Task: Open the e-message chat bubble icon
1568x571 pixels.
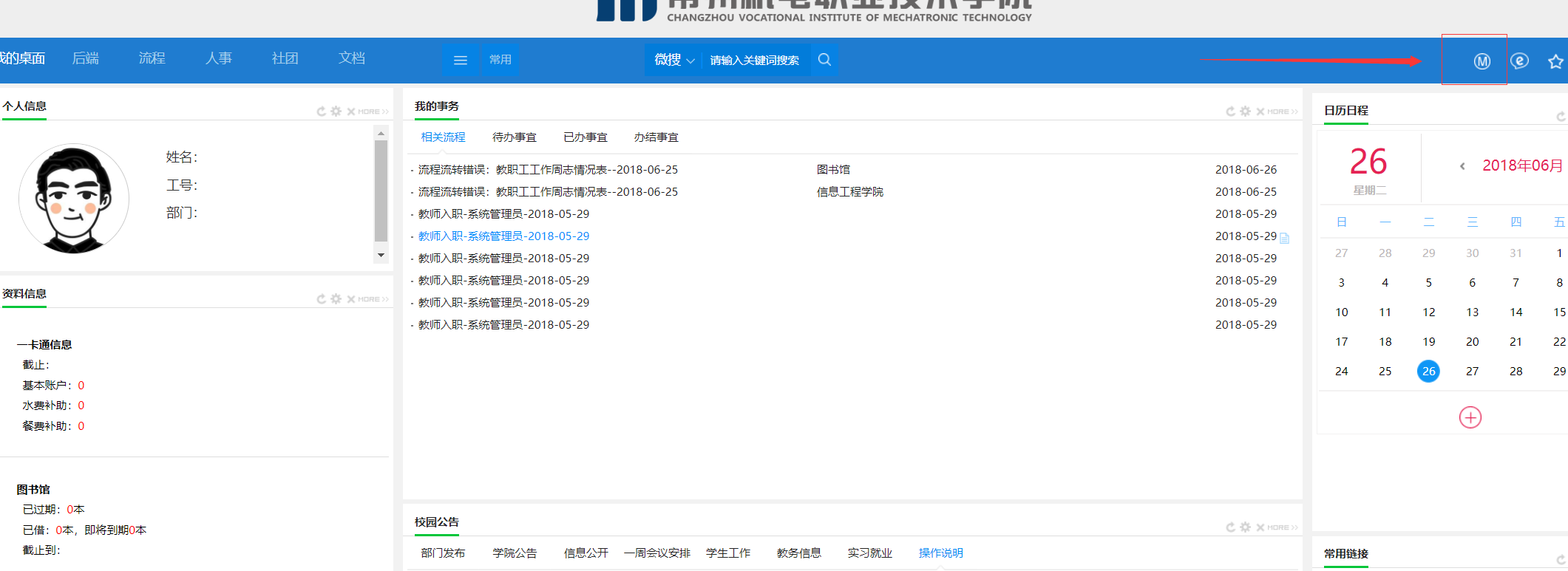Action: pyautogui.click(x=1519, y=61)
